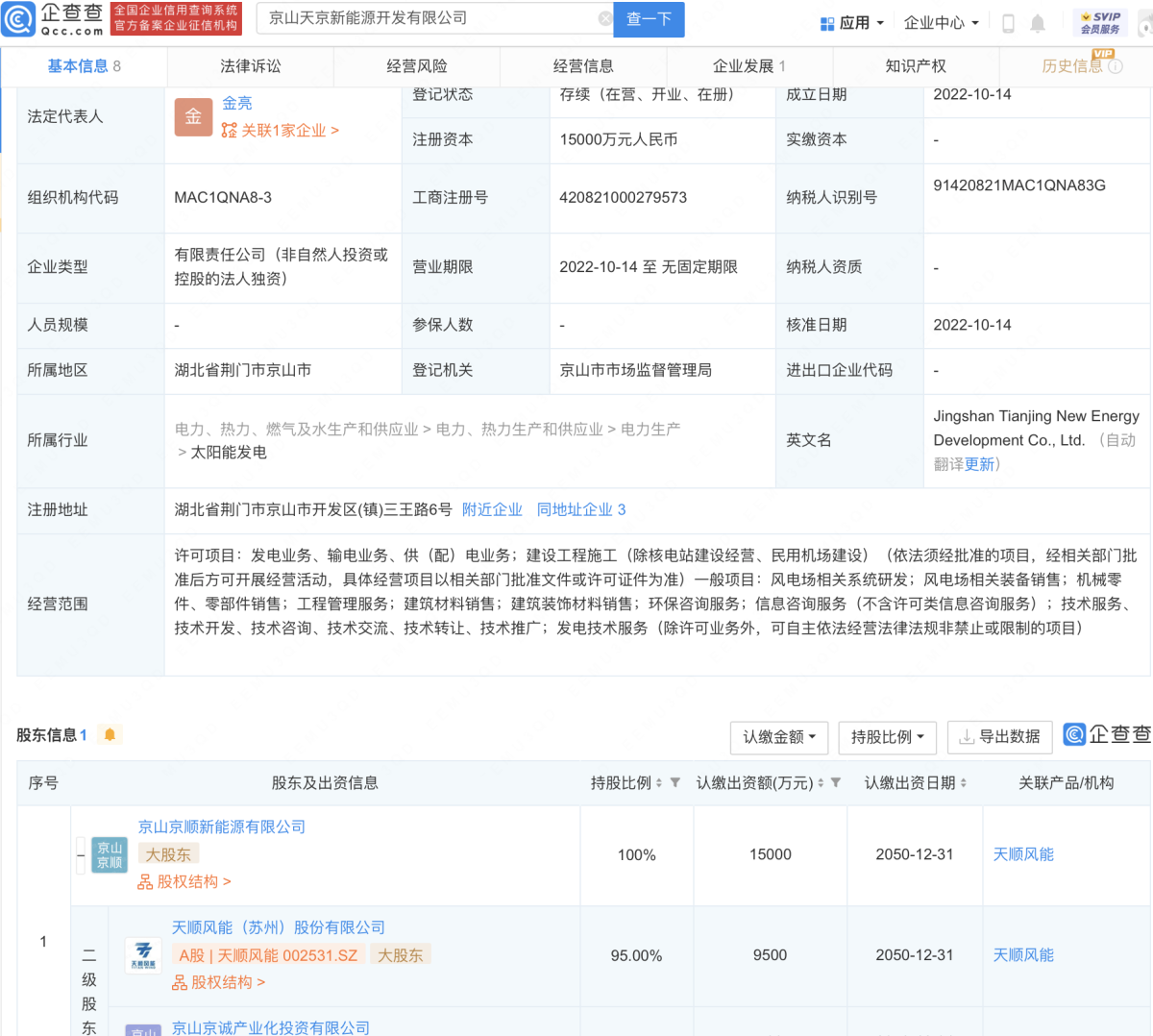Open the 企业中心 dropdown menu
This screenshot has height=1036, width=1153.
click(x=942, y=23)
